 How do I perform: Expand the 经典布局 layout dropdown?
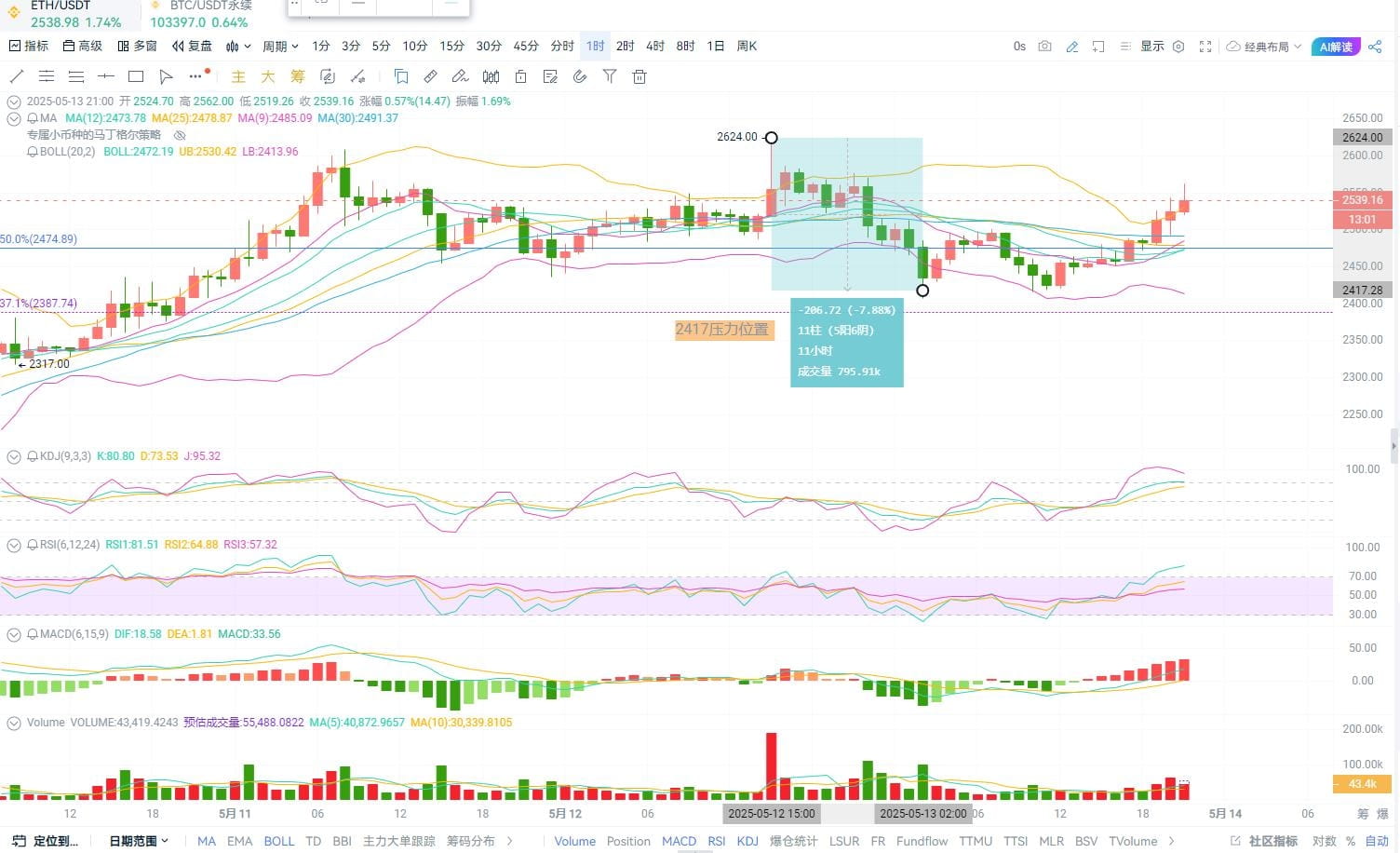coord(1265,47)
